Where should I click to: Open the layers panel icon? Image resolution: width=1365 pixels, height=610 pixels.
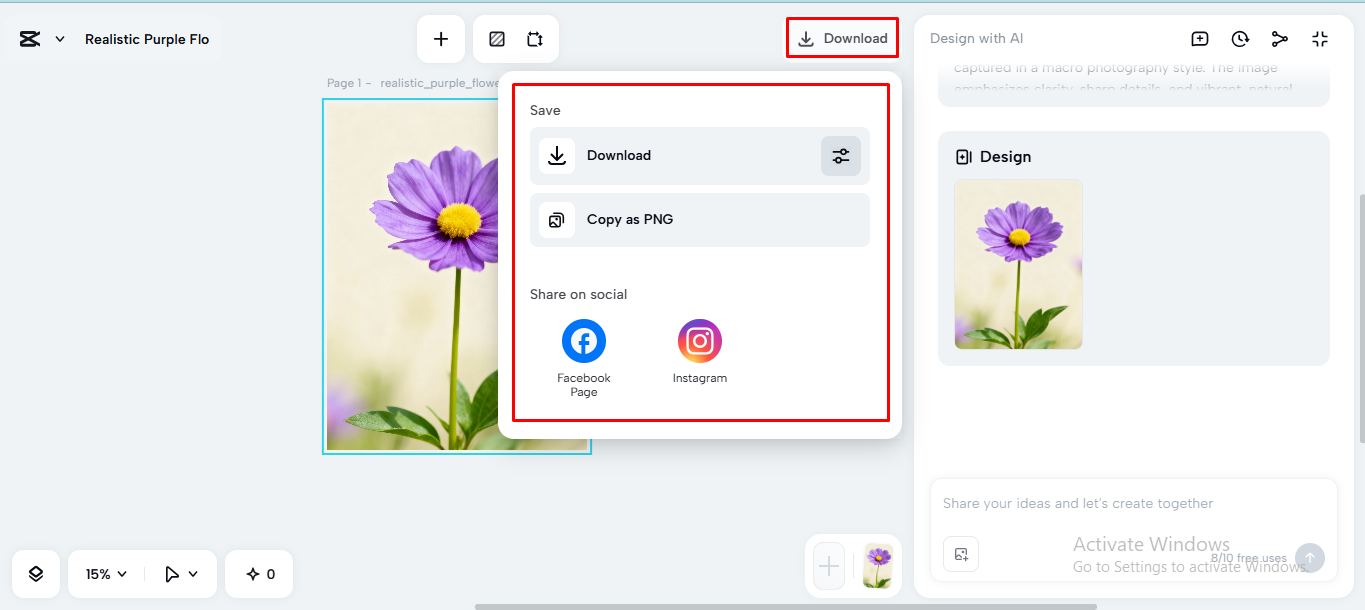36,574
